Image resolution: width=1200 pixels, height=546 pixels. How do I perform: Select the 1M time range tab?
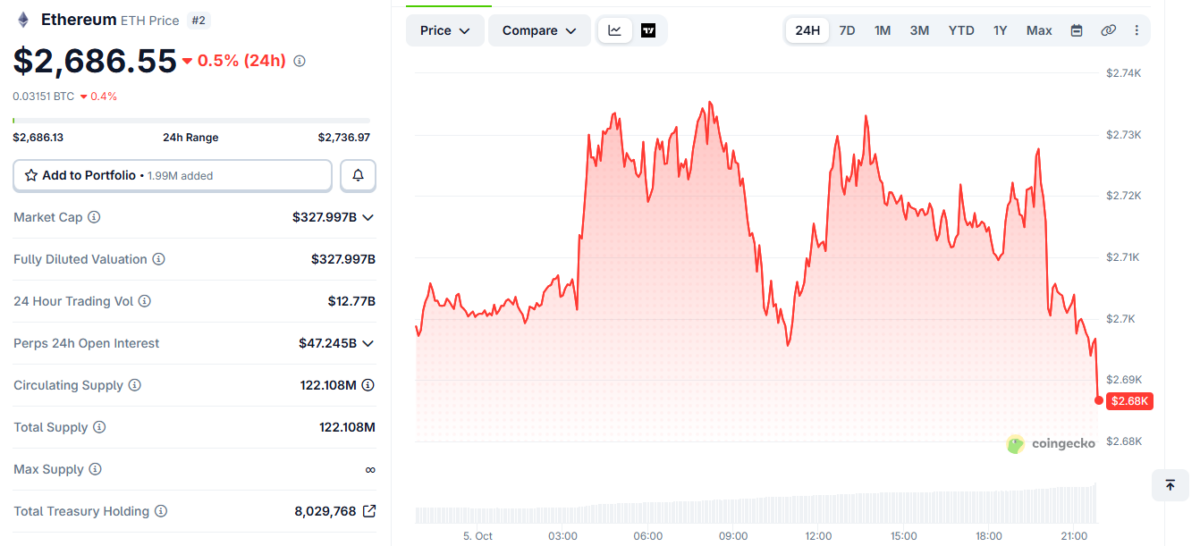[x=882, y=30]
